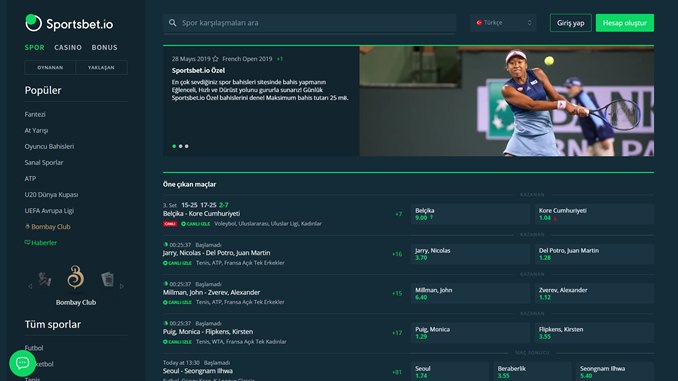678x381 pixels.
Task: Open Oyuncu Bahisleri category
Action: [x=49, y=146]
